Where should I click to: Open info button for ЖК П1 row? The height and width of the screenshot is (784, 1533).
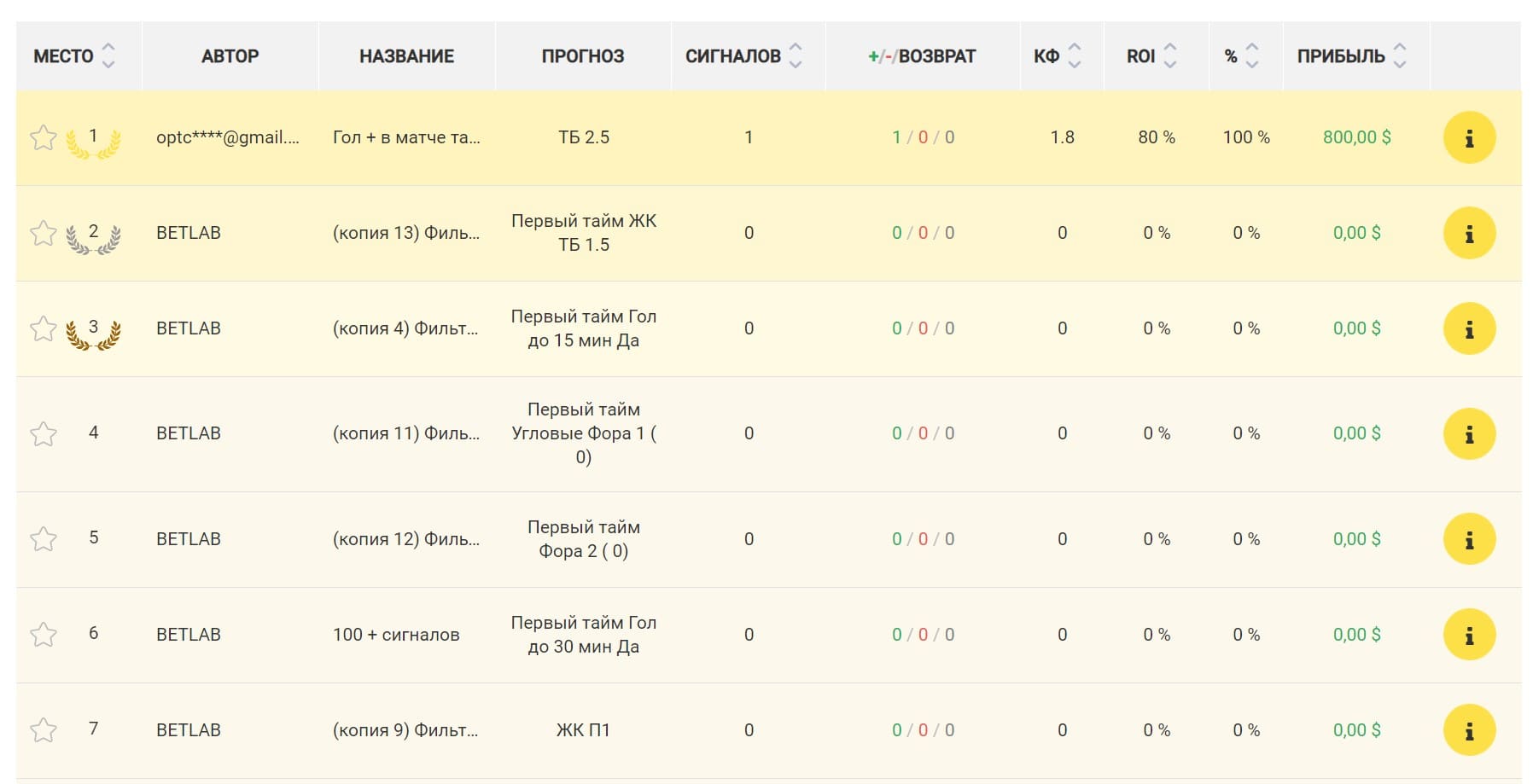pos(1469,730)
